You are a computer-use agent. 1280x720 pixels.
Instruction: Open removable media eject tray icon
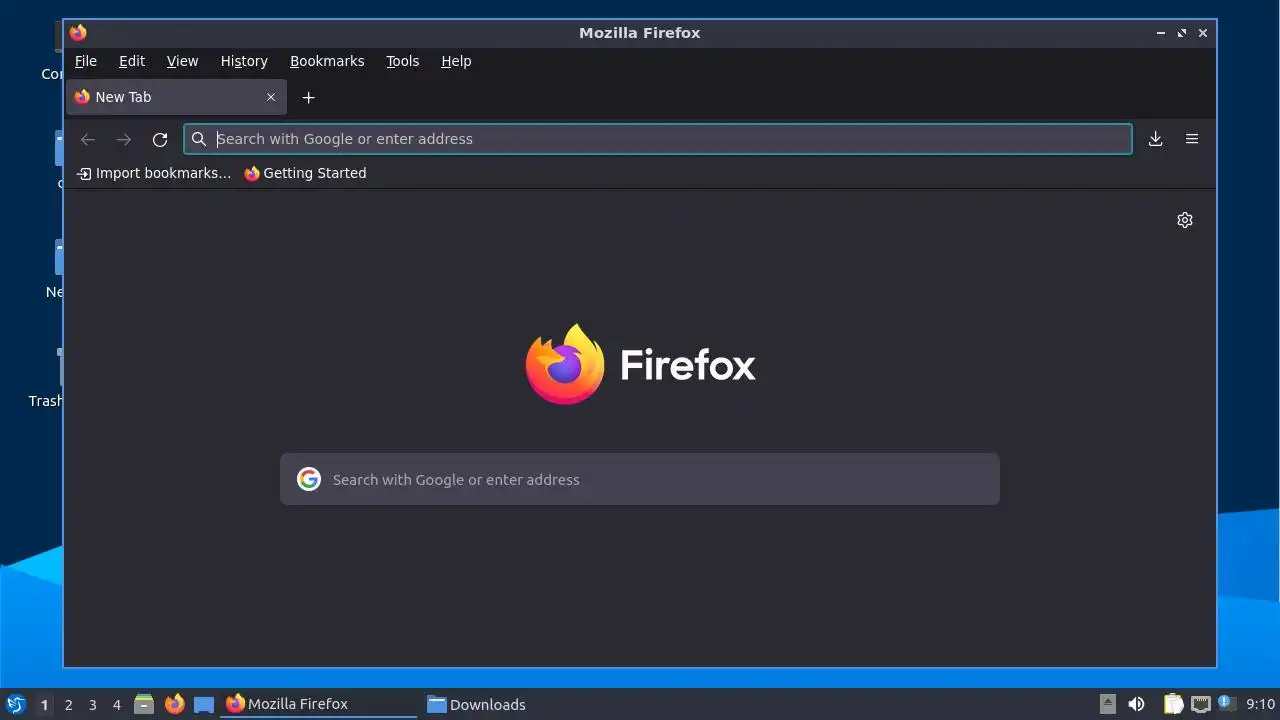coord(1108,704)
